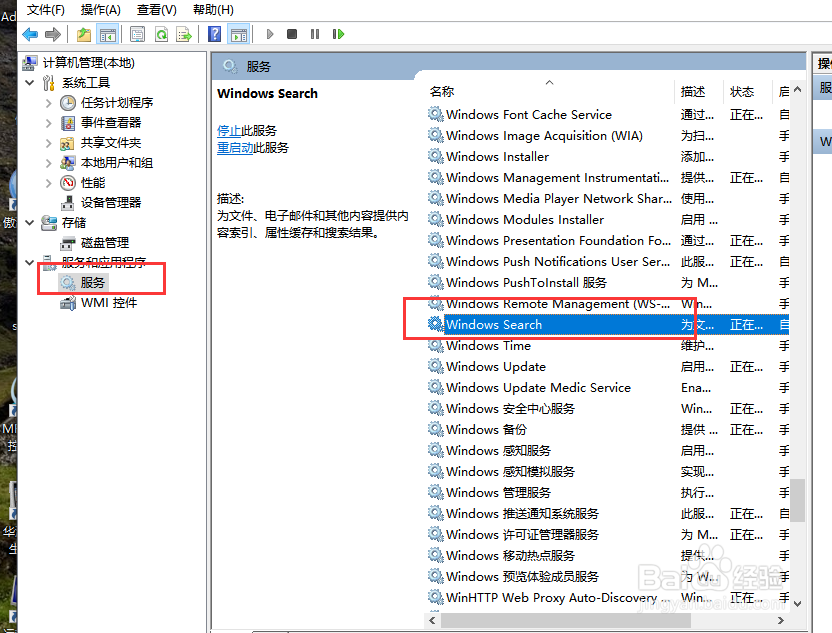Image resolution: width=832 pixels, height=633 pixels.
Task: Open the 文件(F) menu
Action: pyautogui.click(x=46, y=10)
